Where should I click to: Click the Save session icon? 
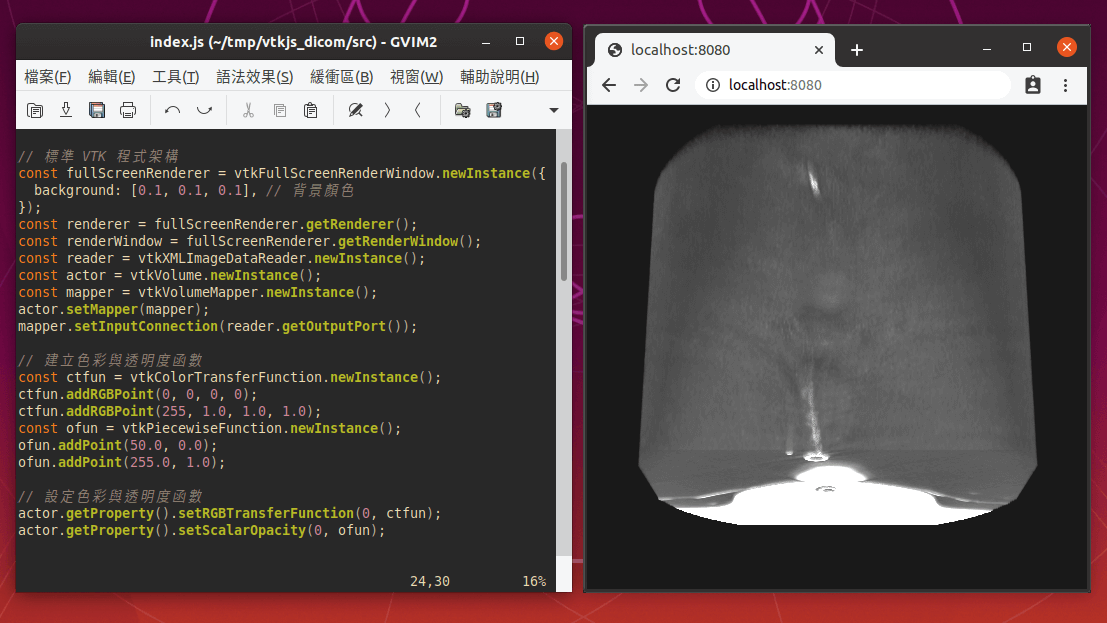[493, 110]
